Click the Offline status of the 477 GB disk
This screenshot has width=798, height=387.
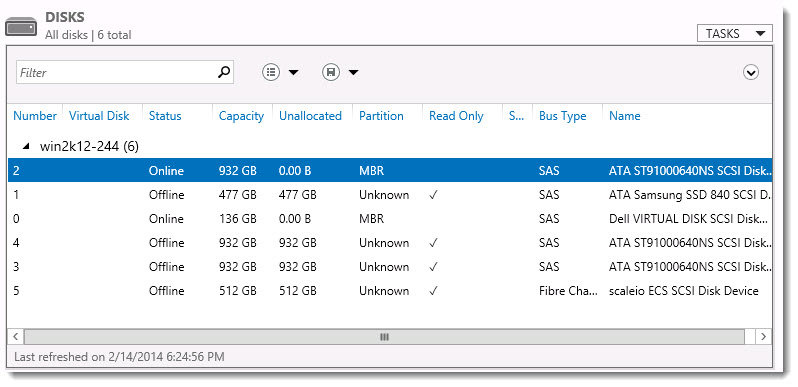pos(166,195)
